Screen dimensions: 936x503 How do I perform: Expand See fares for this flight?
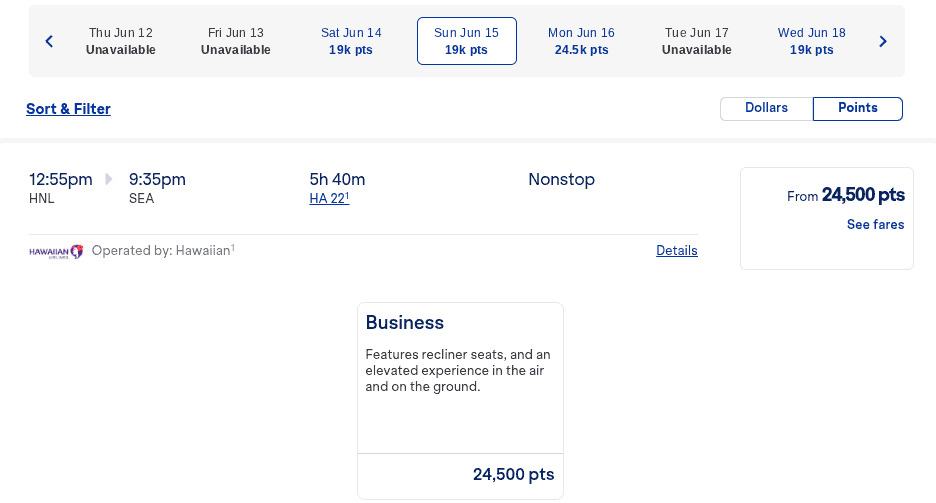point(875,225)
